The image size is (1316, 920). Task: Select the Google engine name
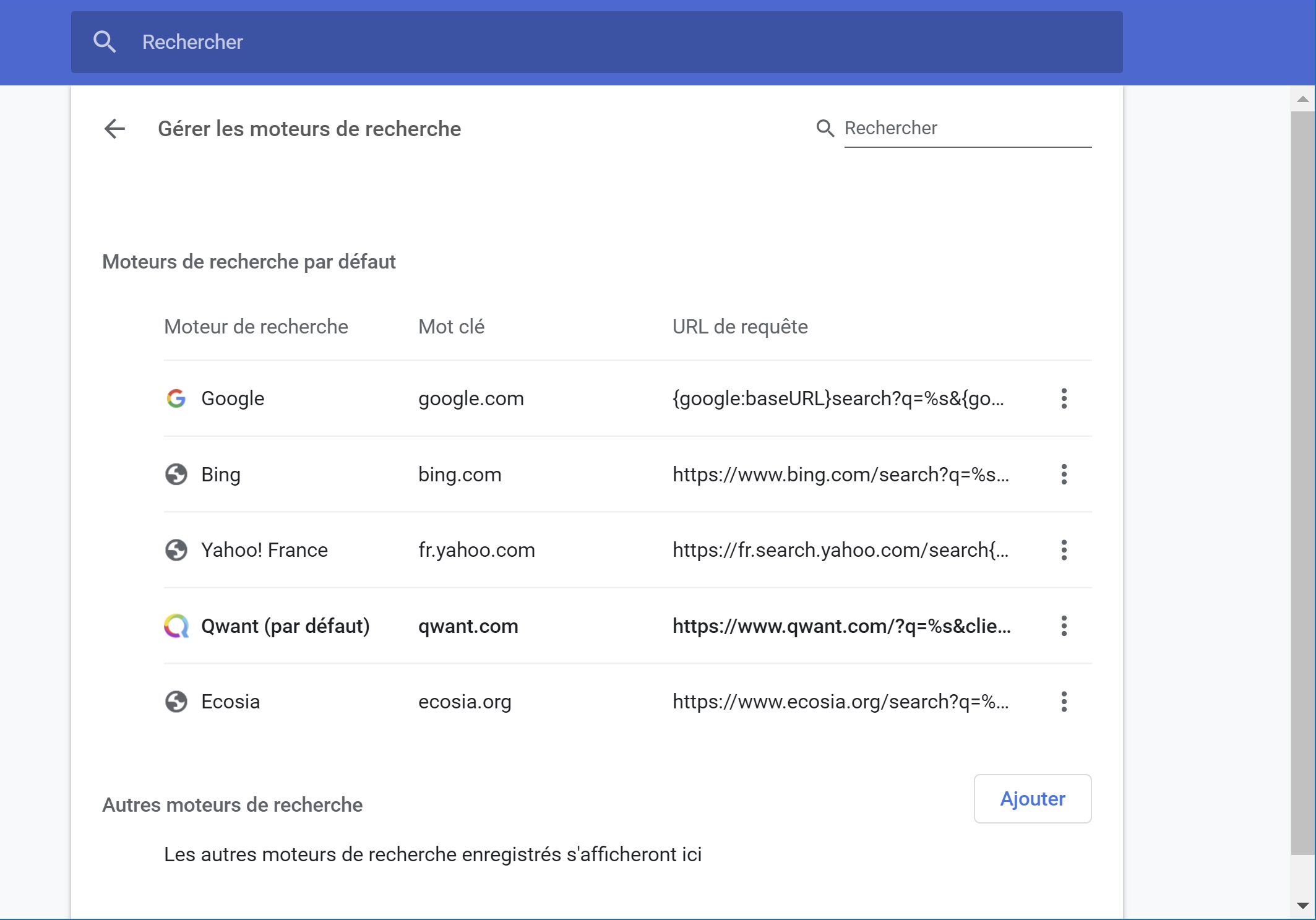233,398
